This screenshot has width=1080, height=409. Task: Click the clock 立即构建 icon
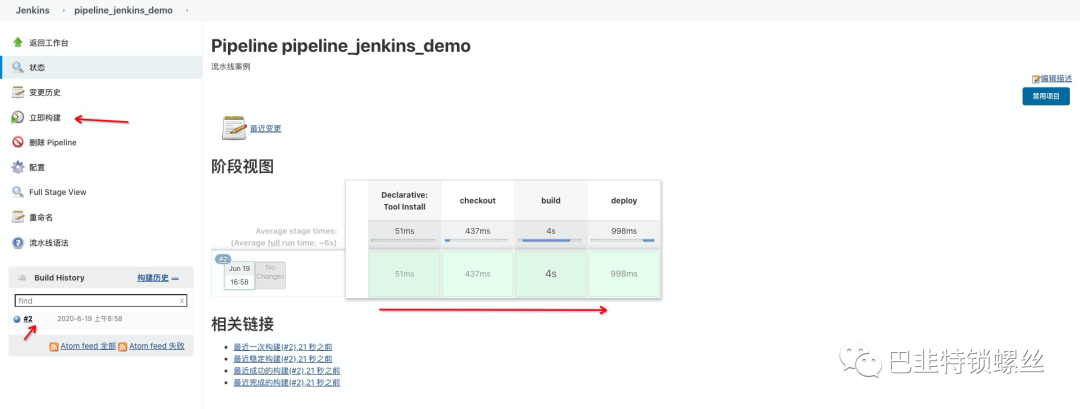tap(18, 117)
